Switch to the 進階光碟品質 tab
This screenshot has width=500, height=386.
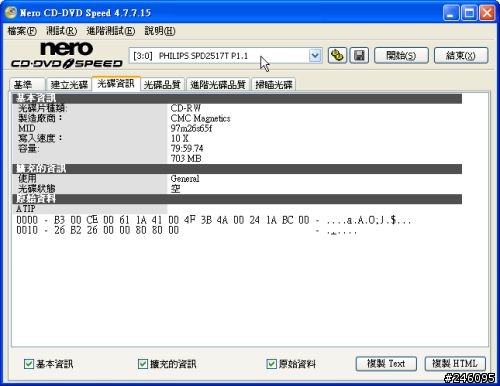[218, 84]
